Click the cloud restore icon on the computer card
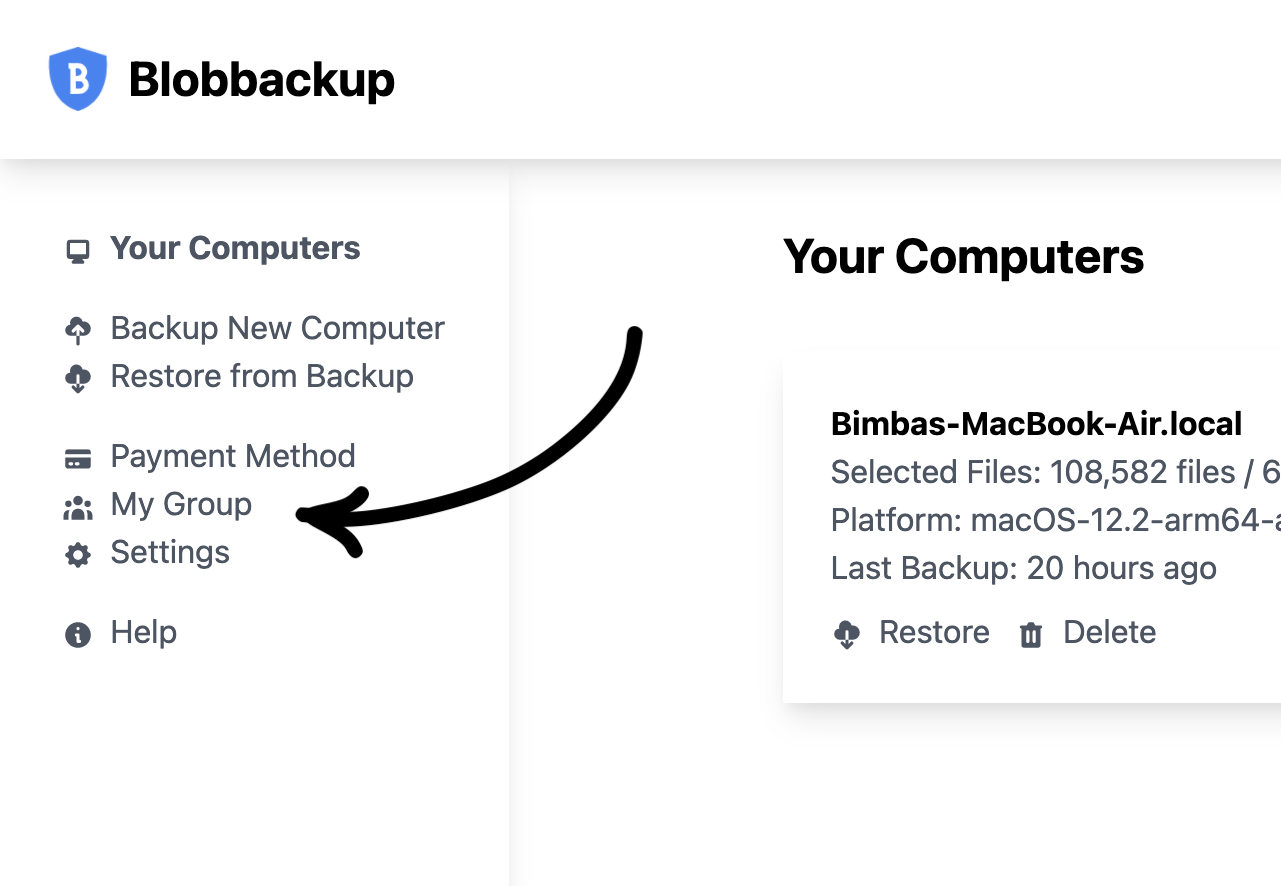 pos(847,634)
